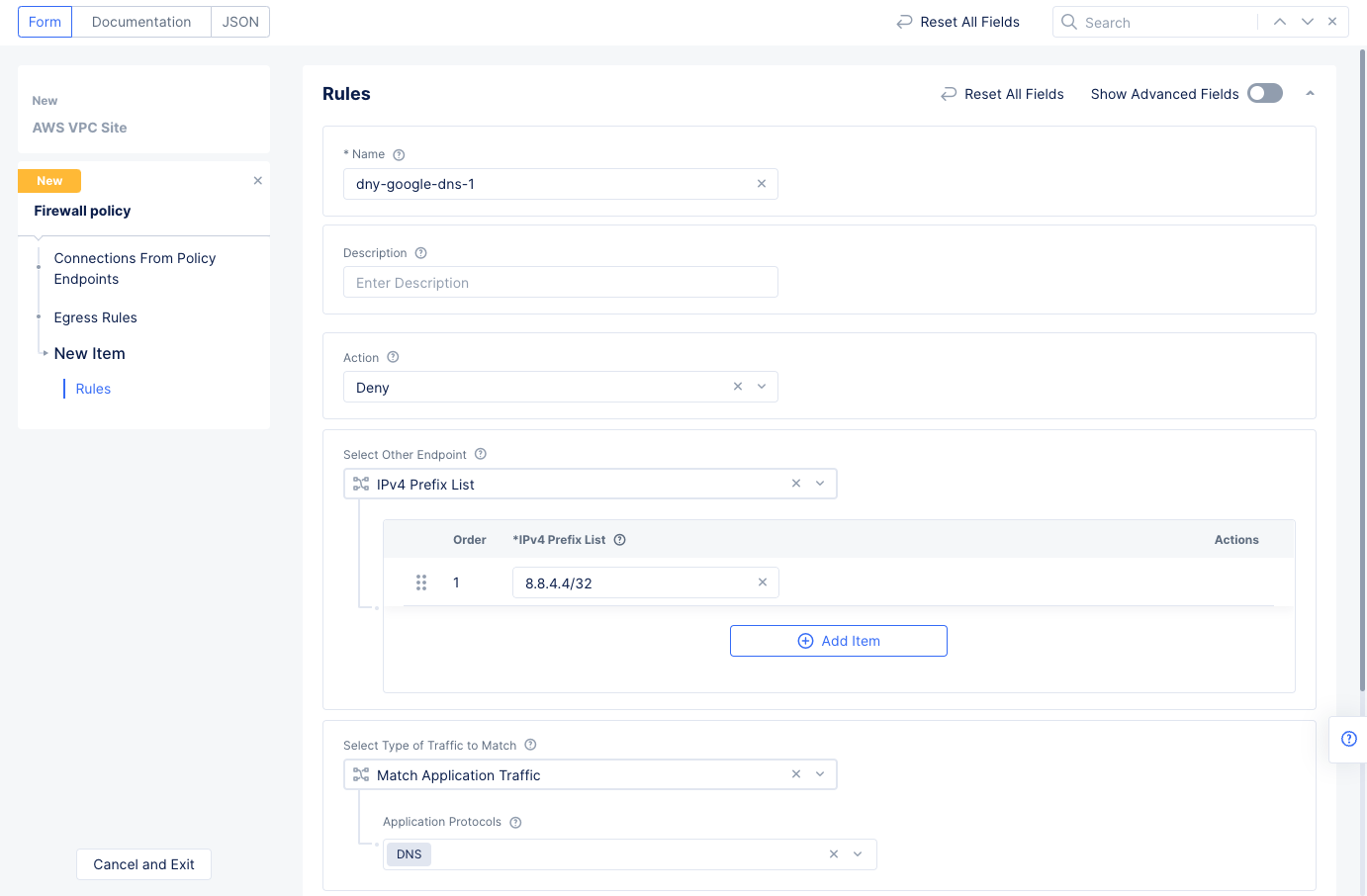Click into the Enter Description field

pyautogui.click(x=560, y=283)
